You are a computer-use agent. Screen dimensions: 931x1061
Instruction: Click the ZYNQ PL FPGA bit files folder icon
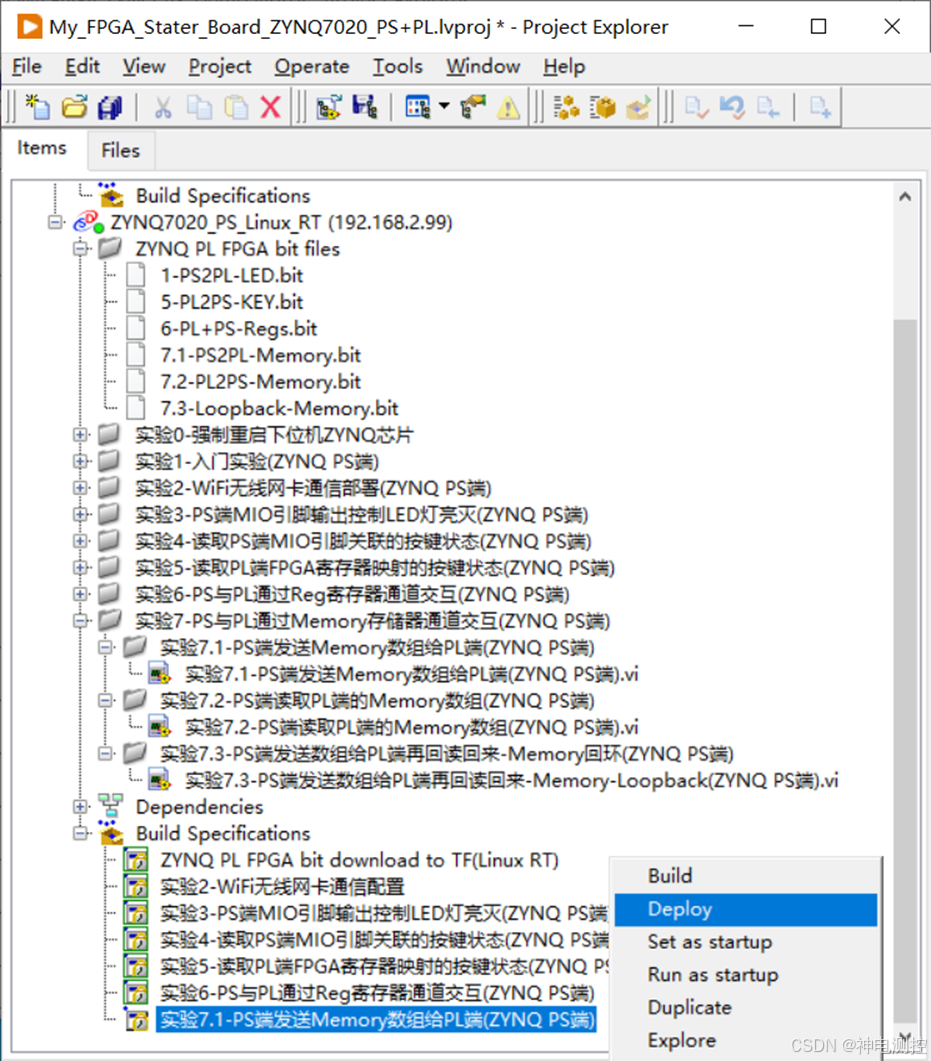click(x=110, y=248)
